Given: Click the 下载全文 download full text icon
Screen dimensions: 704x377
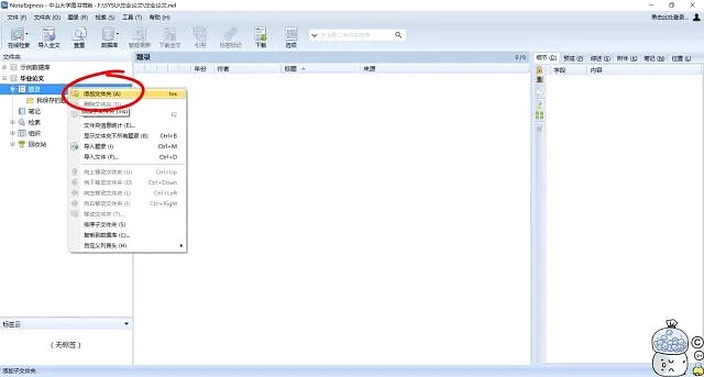Looking at the screenshot, I should pyautogui.click(x=170, y=38).
